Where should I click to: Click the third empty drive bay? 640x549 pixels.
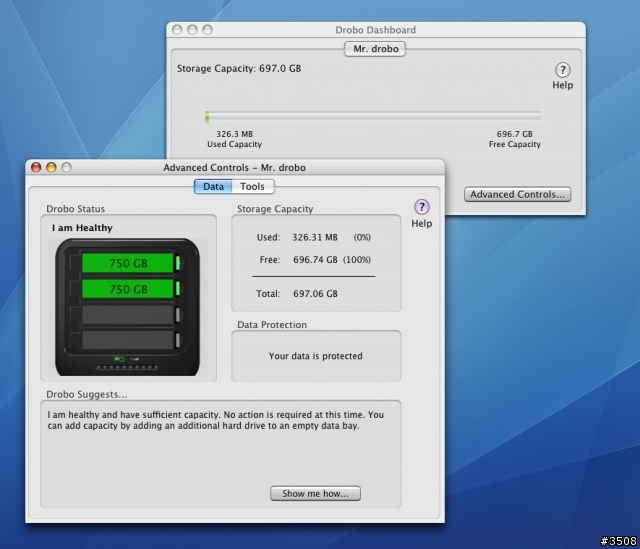[x=128, y=315]
